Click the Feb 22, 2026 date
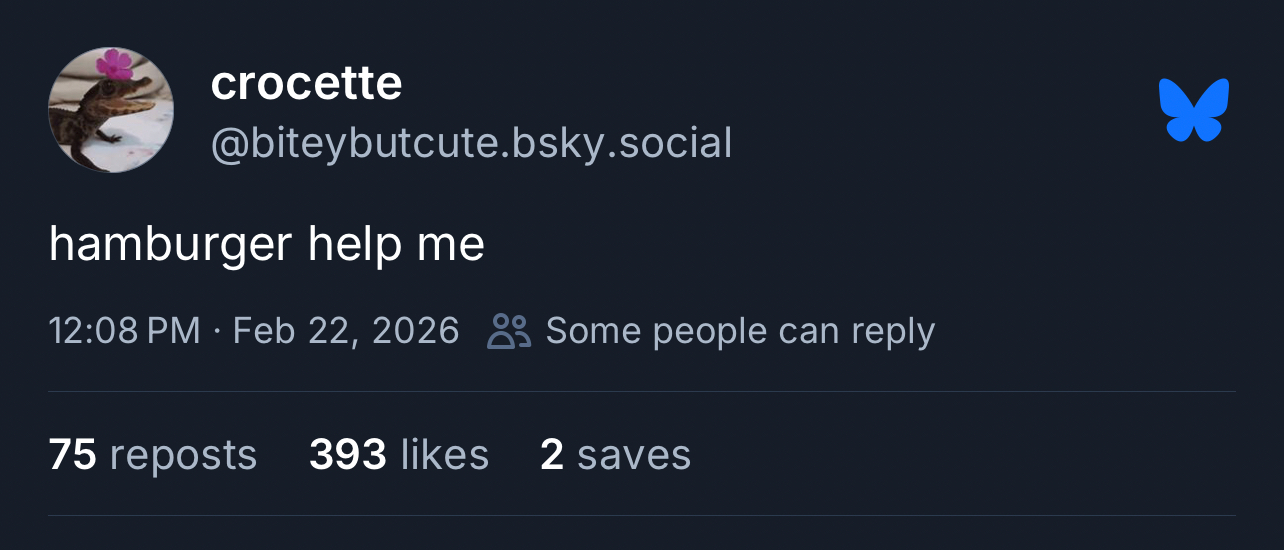Viewport: 1284px width, 550px height. [x=345, y=331]
